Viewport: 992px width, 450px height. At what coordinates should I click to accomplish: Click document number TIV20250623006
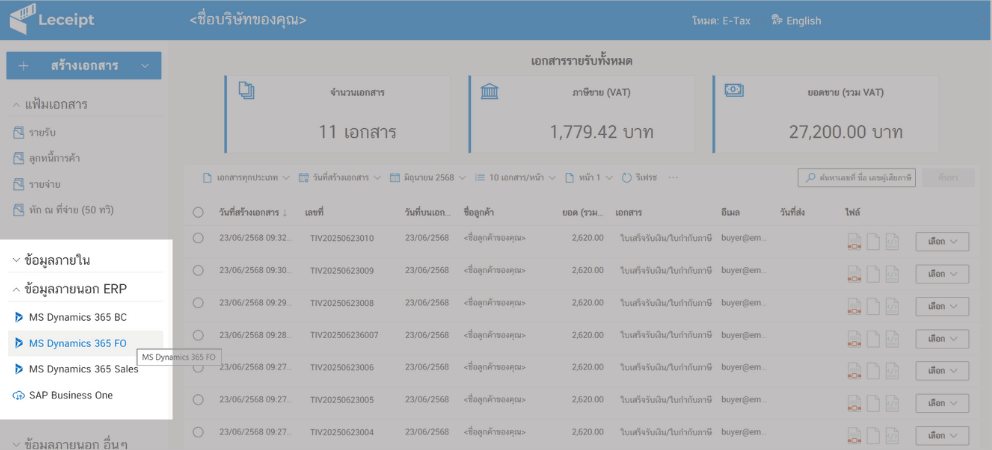pos(342,367)
